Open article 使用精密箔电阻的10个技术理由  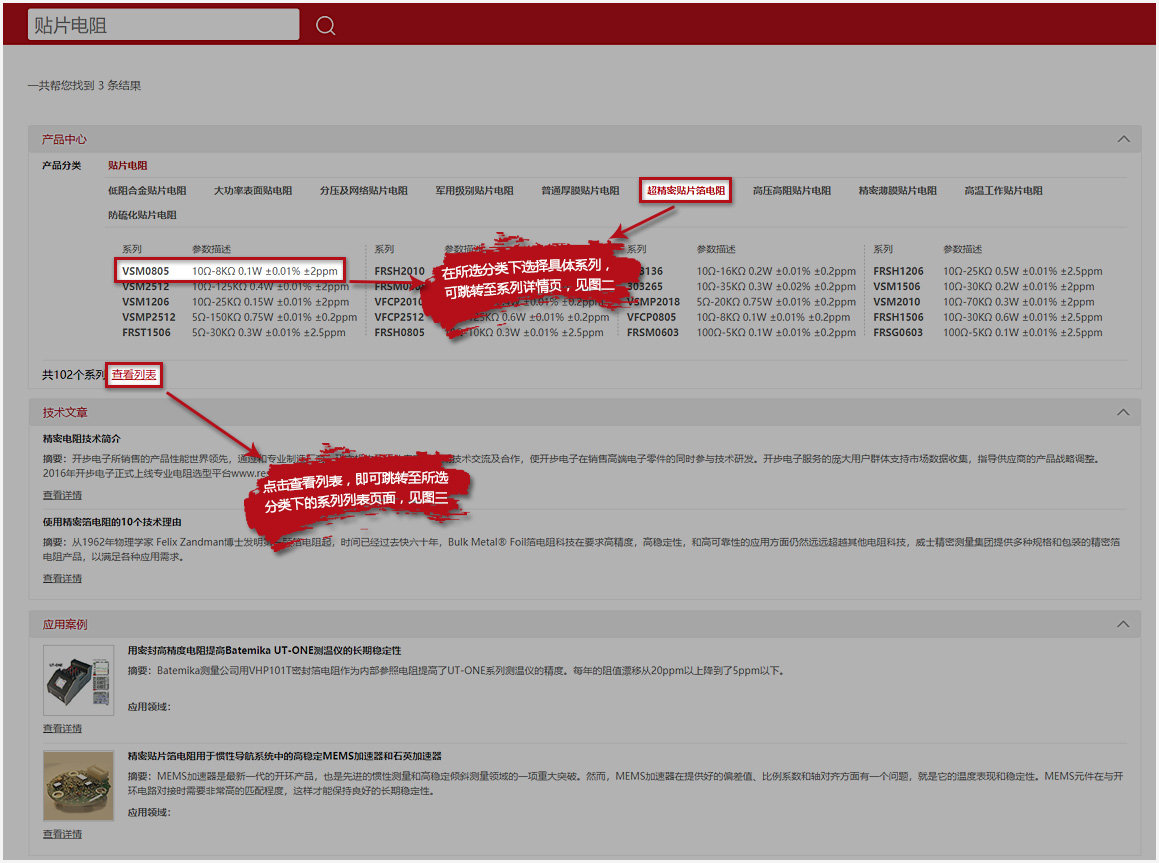[112, 522]
